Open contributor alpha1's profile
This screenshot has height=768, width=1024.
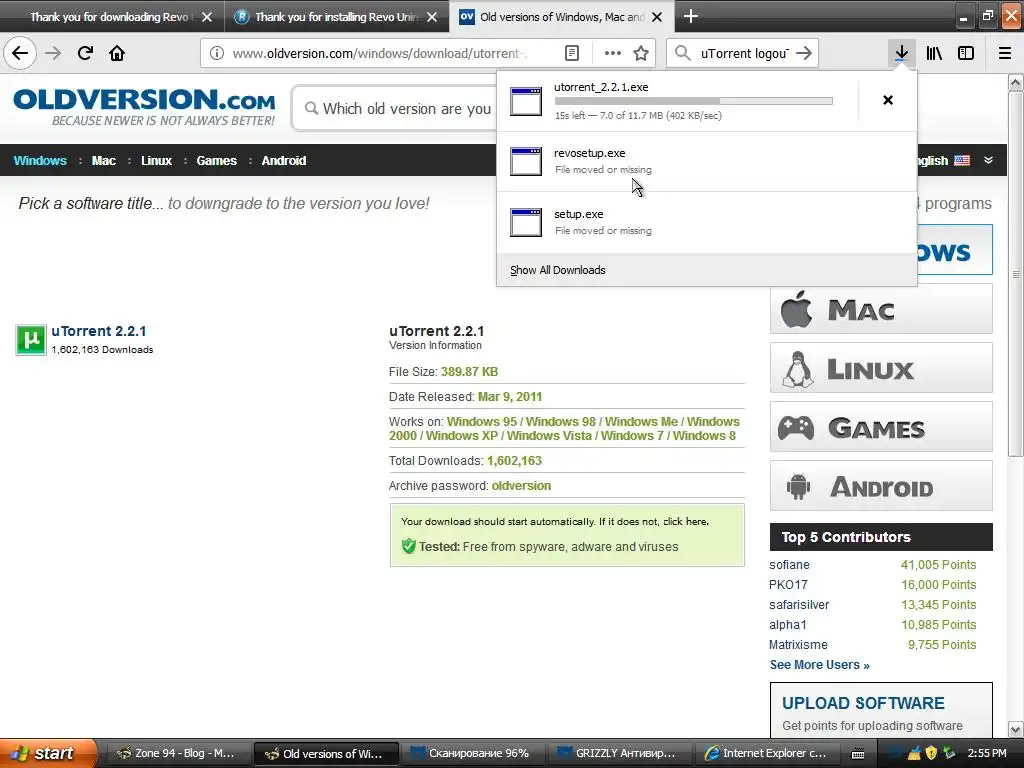point(788,624)
